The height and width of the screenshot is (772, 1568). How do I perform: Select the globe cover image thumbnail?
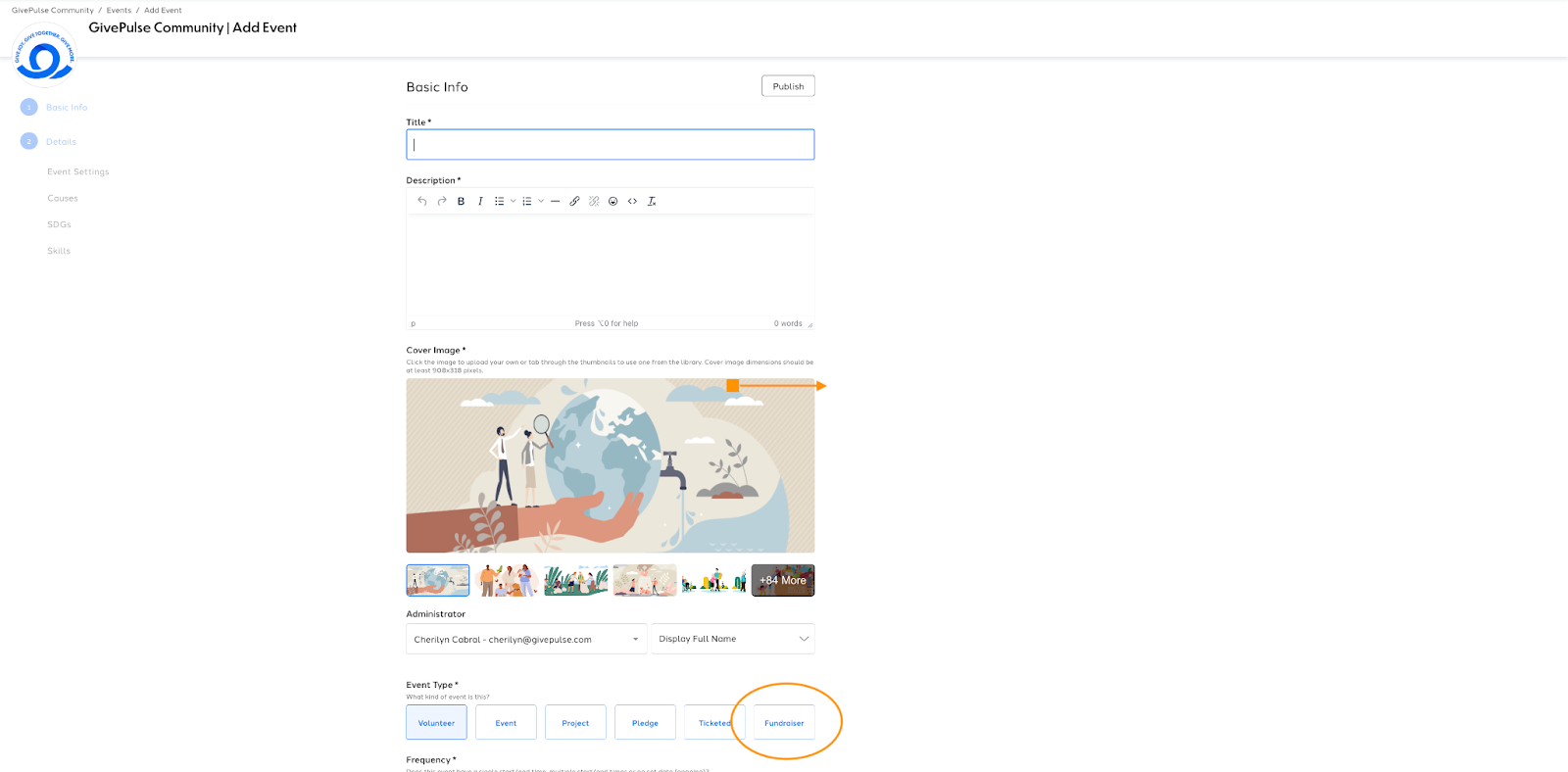click(x=438, y=580)
